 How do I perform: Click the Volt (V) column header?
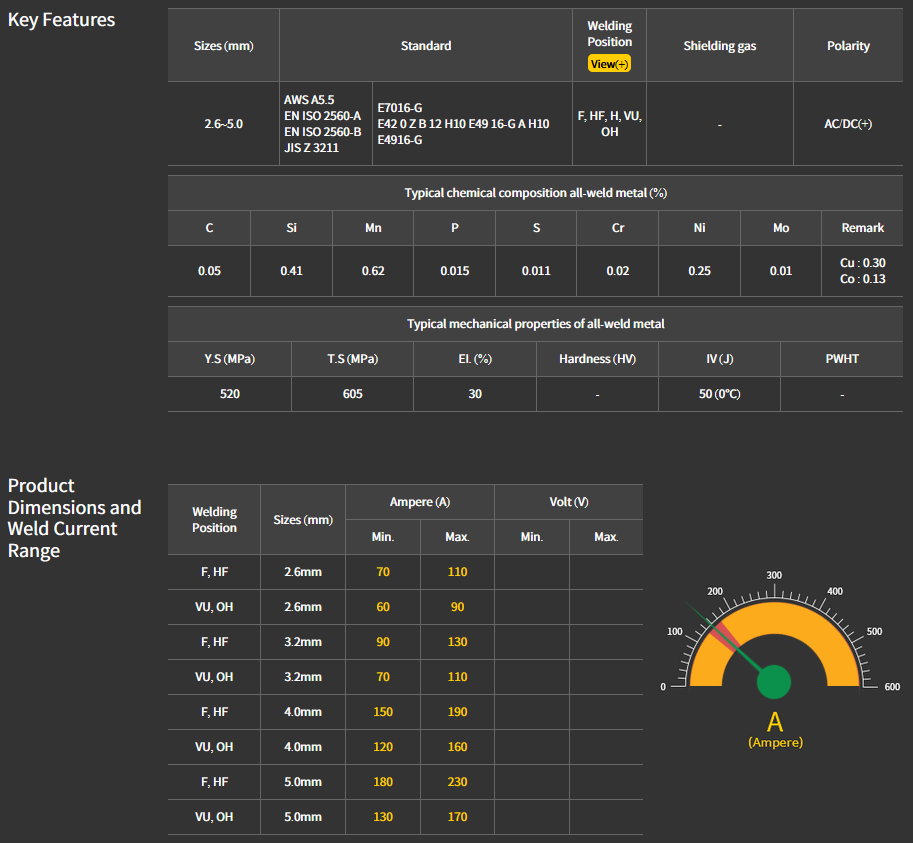tap(568, 502)
